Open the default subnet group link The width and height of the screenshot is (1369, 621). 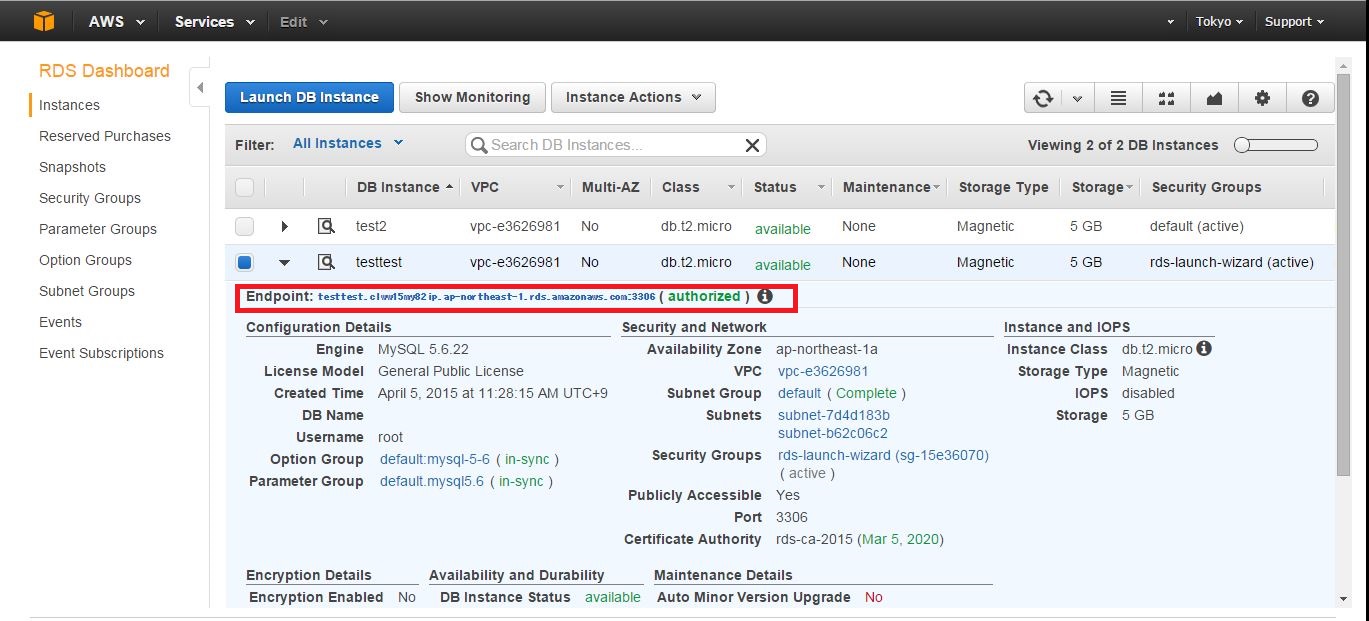coord(799,393)
